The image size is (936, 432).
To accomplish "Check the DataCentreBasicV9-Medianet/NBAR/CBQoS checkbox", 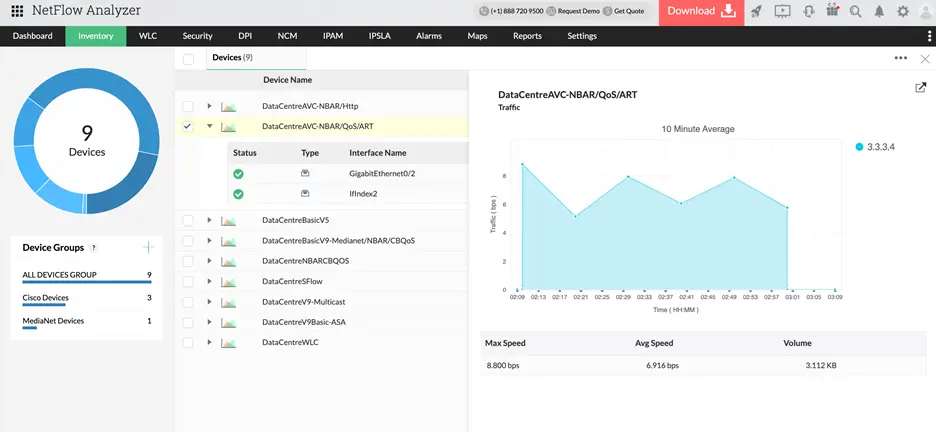I will [188, 240].
